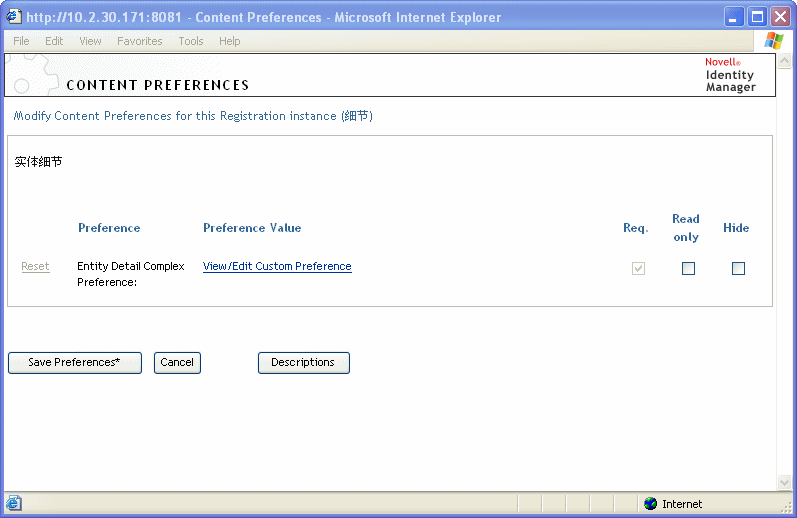
Task: Enable the Hide checkbox
Action: click(x=738, y=268)
